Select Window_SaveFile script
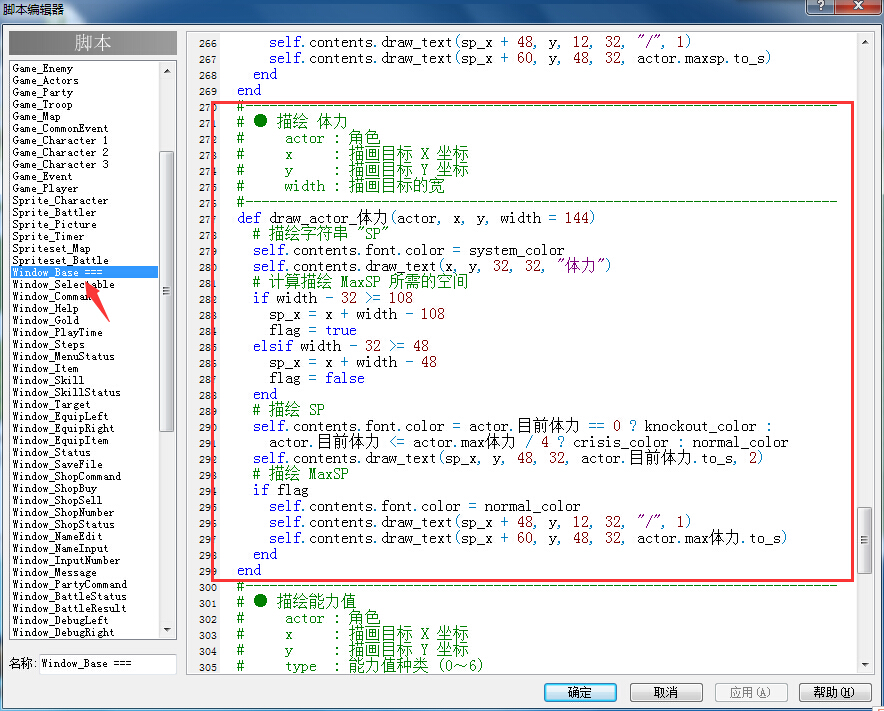Image resolution: width=884 pixels, height=711 pixels. pos(58,465)
